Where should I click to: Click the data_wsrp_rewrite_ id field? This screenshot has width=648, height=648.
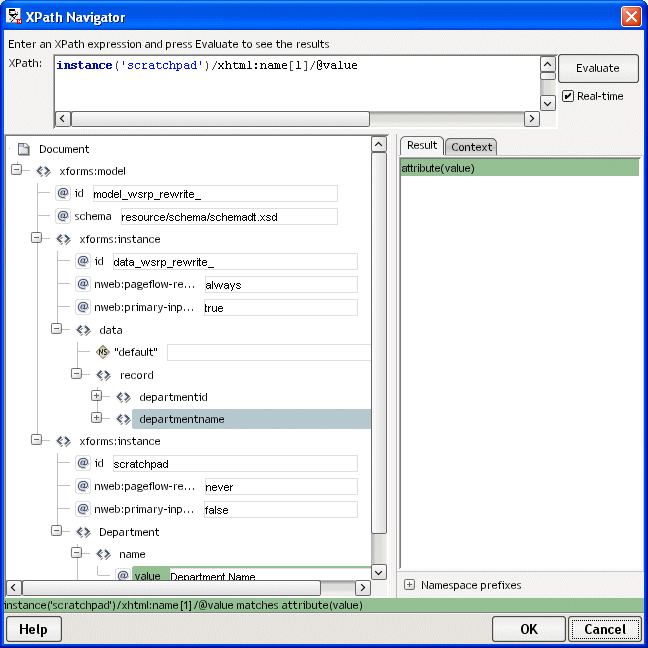[235, 262]
